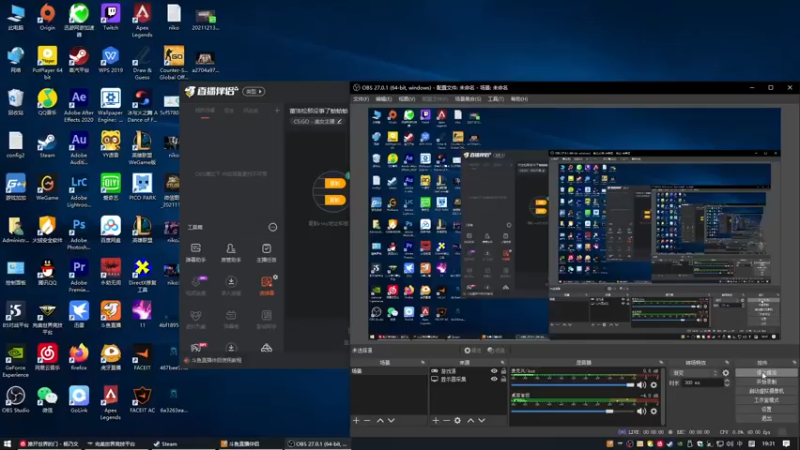Add a new source in OBS Sources panel
Image resolution: width=800 pixels, height=450 pixels.
[436, 420]
